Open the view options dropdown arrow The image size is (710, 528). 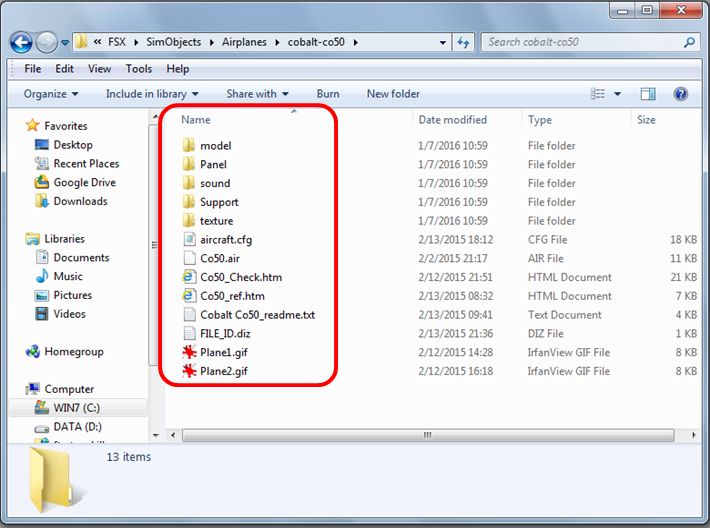pos(617,94)
